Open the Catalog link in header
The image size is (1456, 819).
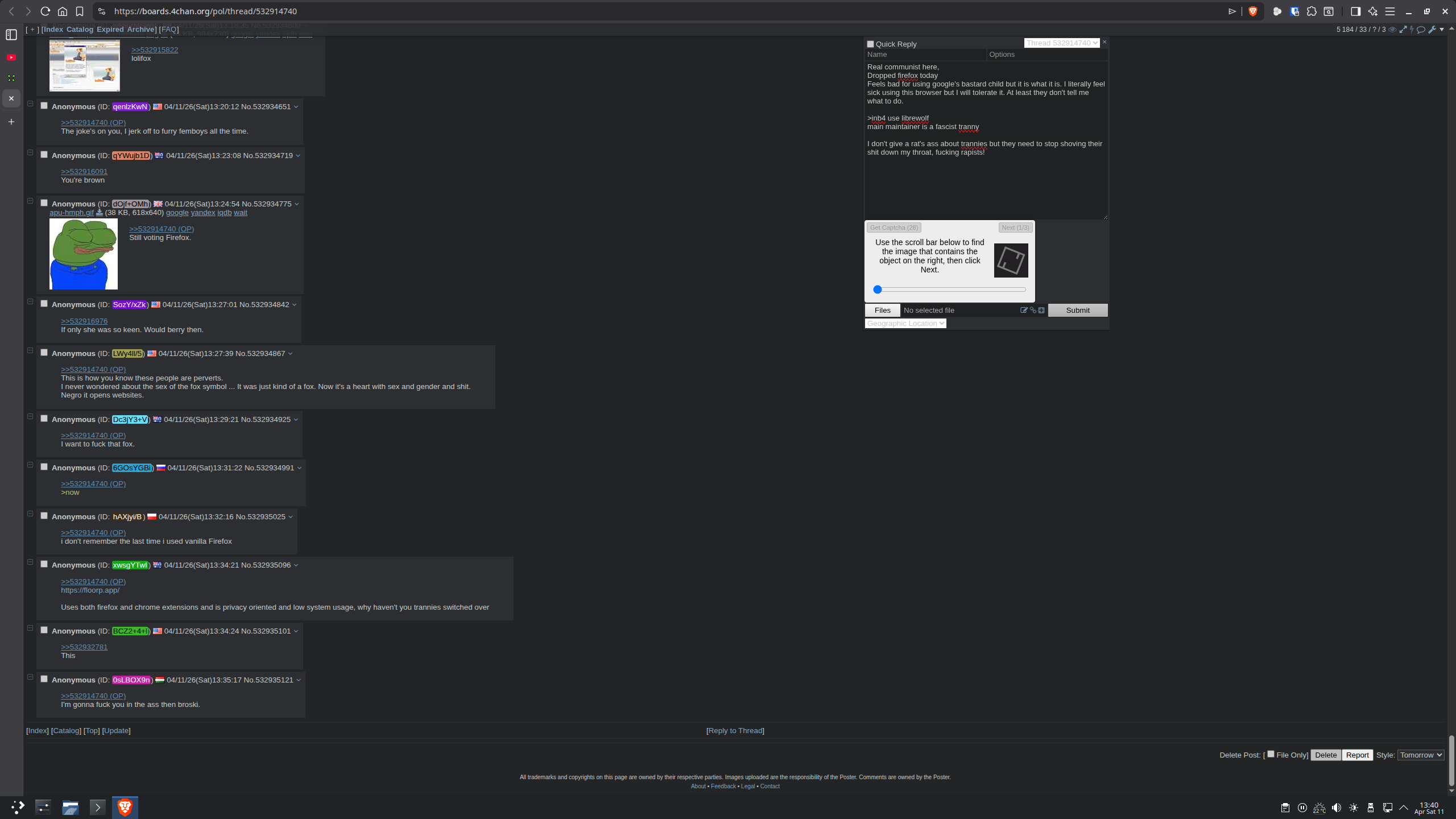(80, 30)
